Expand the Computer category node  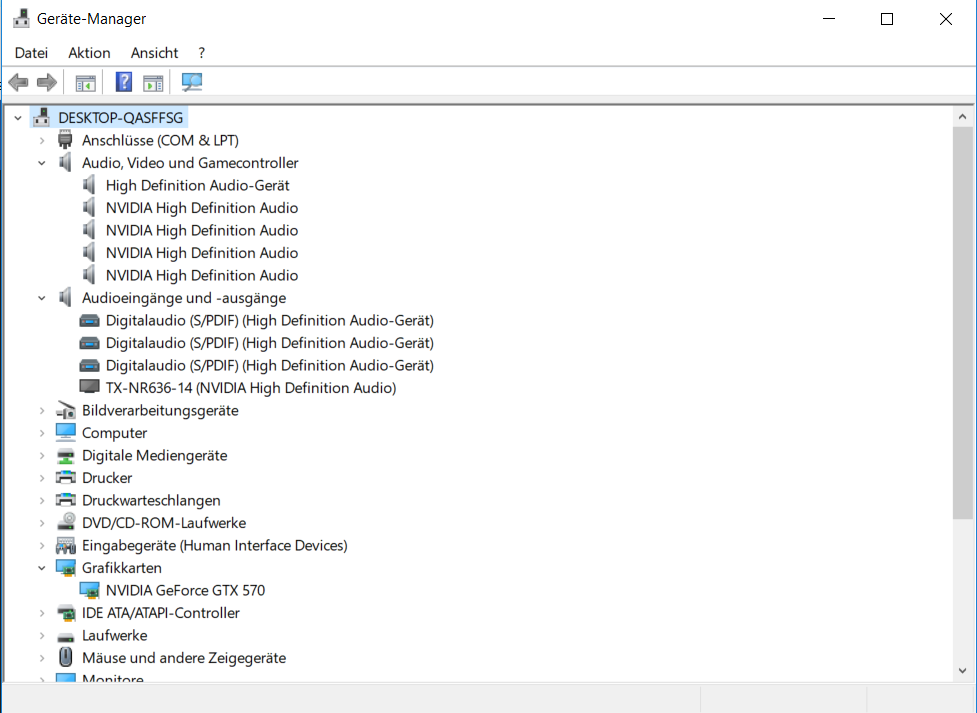point(42,433)
